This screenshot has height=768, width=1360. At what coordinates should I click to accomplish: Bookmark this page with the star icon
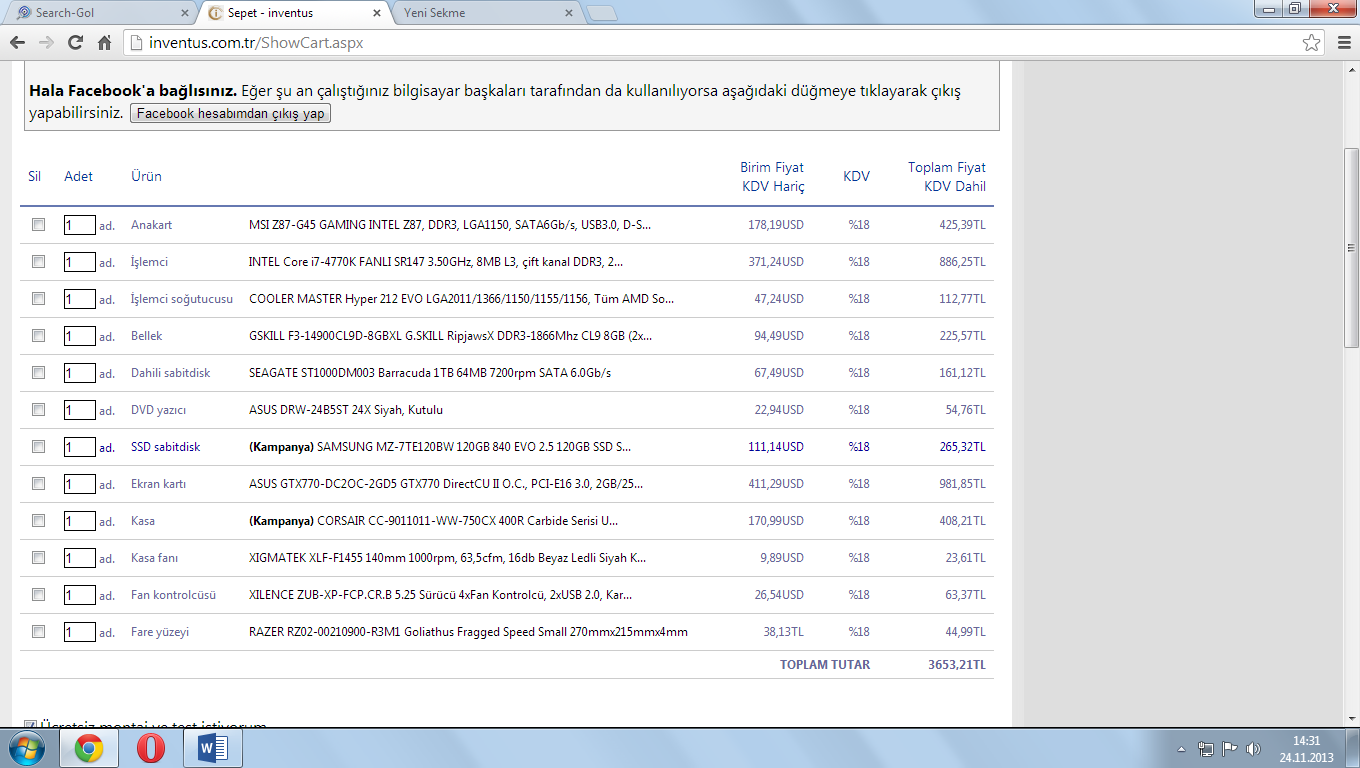[1311, 43]
